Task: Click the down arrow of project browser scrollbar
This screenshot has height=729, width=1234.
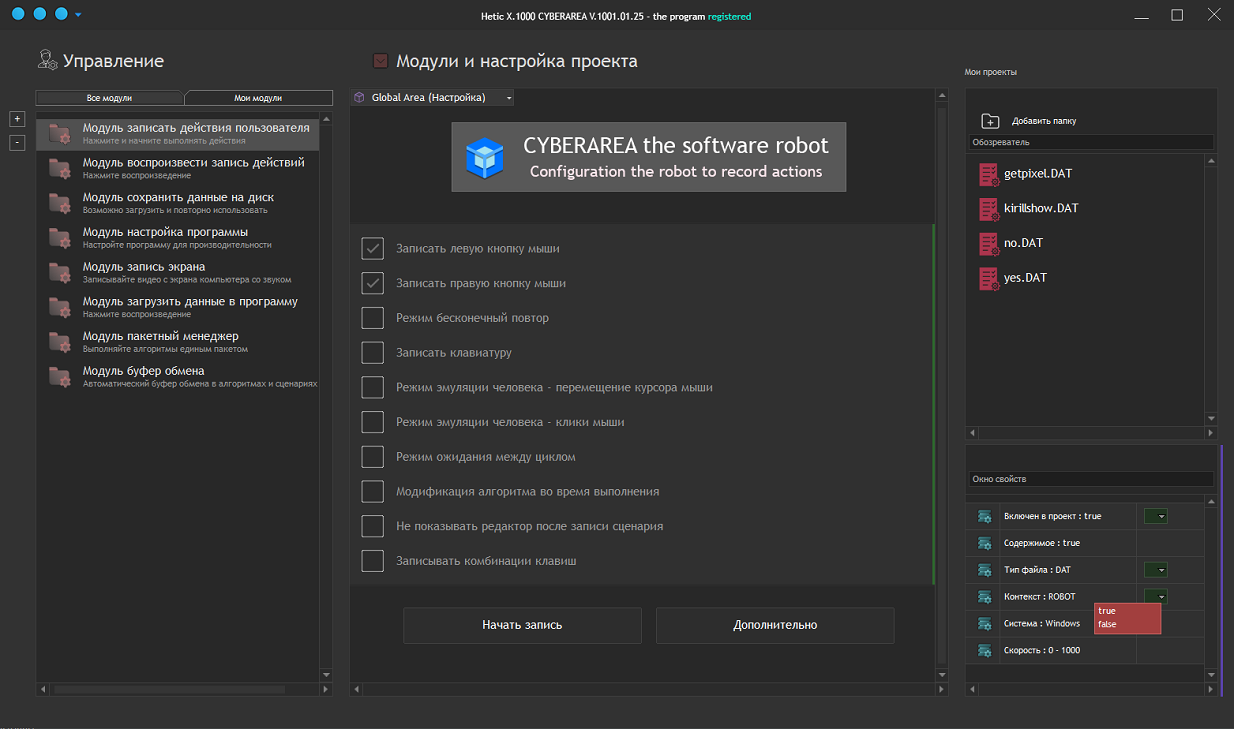Action: [1211, 418]
